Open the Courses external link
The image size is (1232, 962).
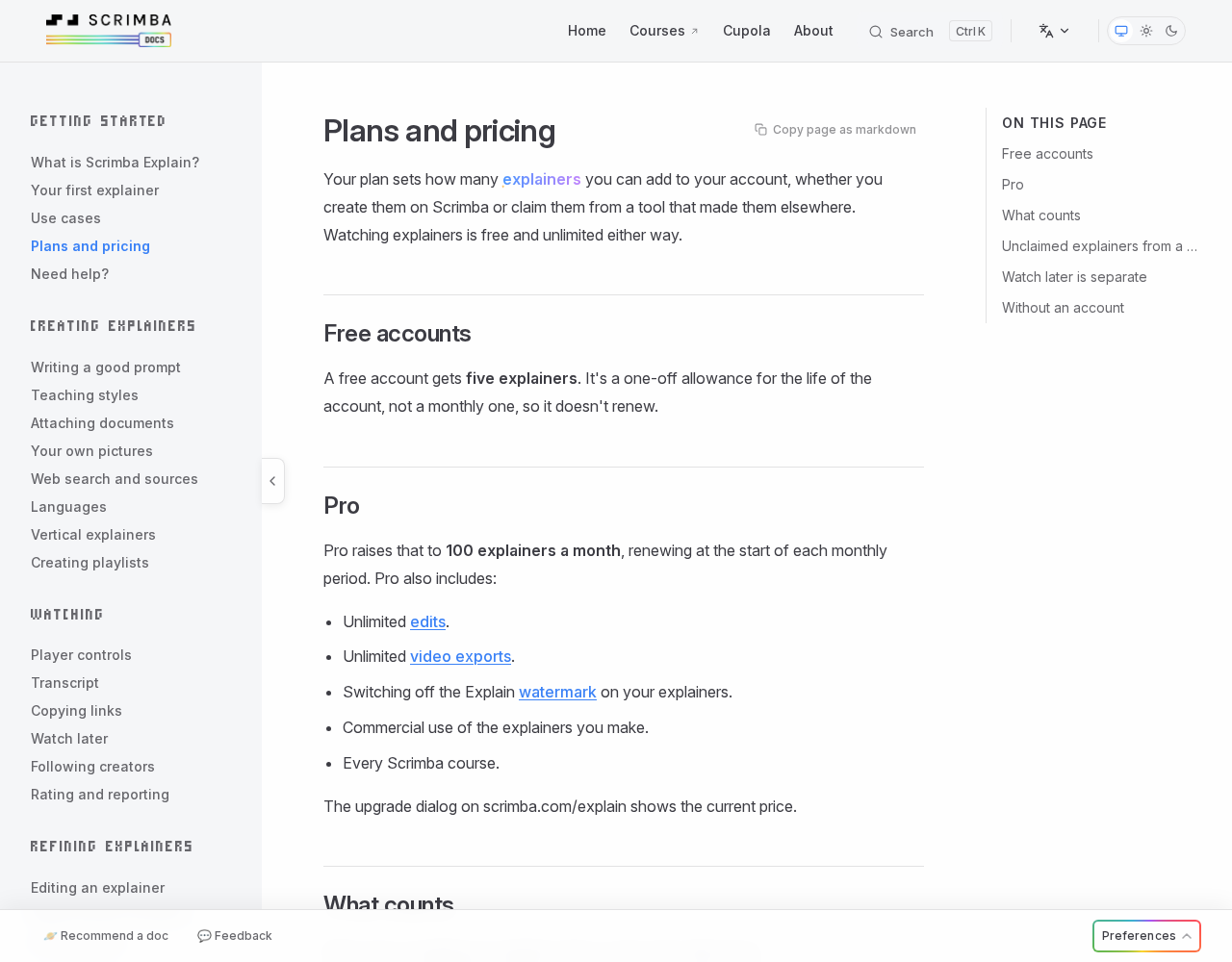(664, 31)
